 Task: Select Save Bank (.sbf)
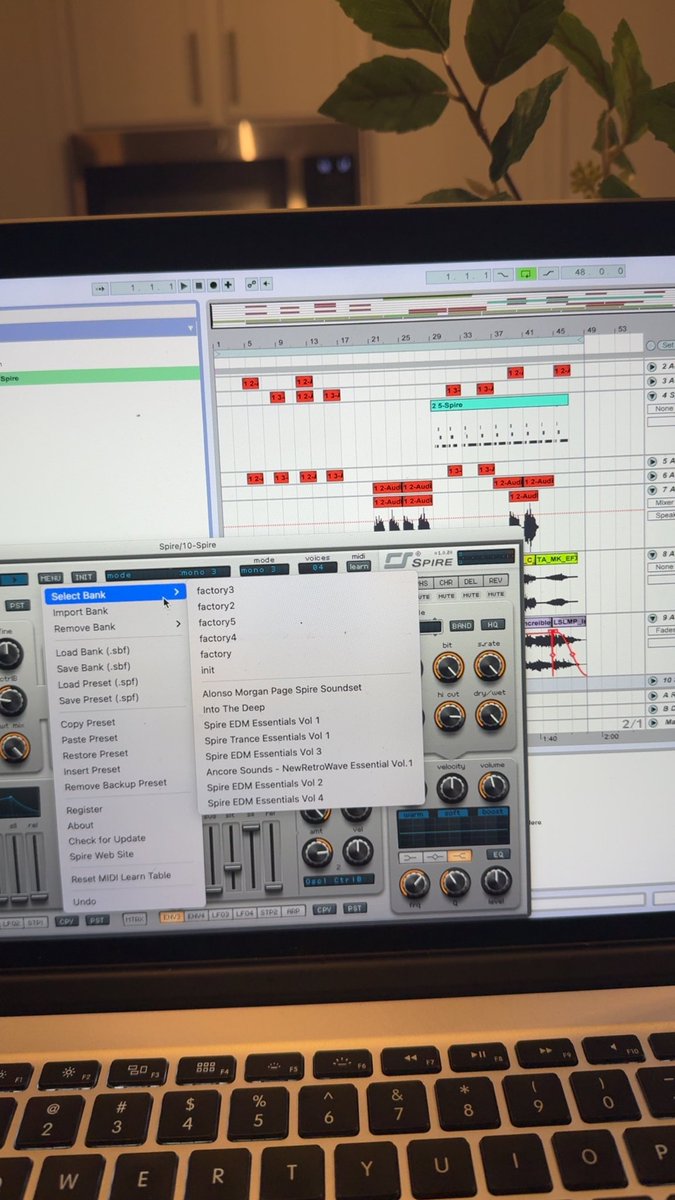[x=94, y=667]
